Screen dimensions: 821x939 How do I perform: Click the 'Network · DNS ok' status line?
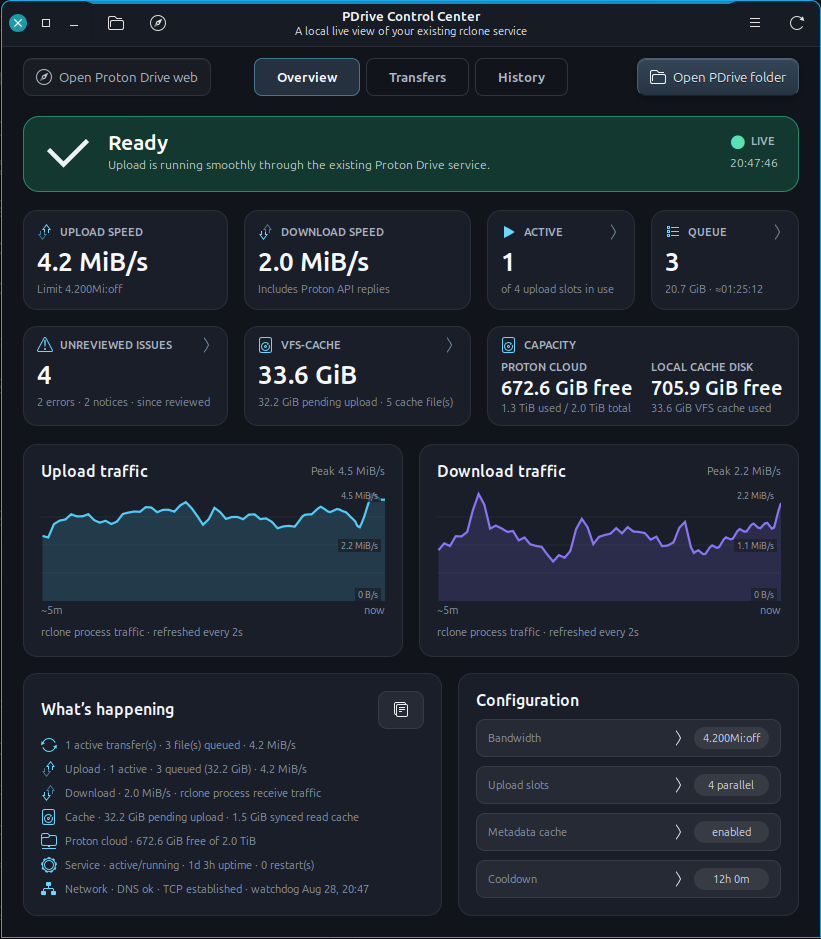pyautogui.click(x=217, y=889)
